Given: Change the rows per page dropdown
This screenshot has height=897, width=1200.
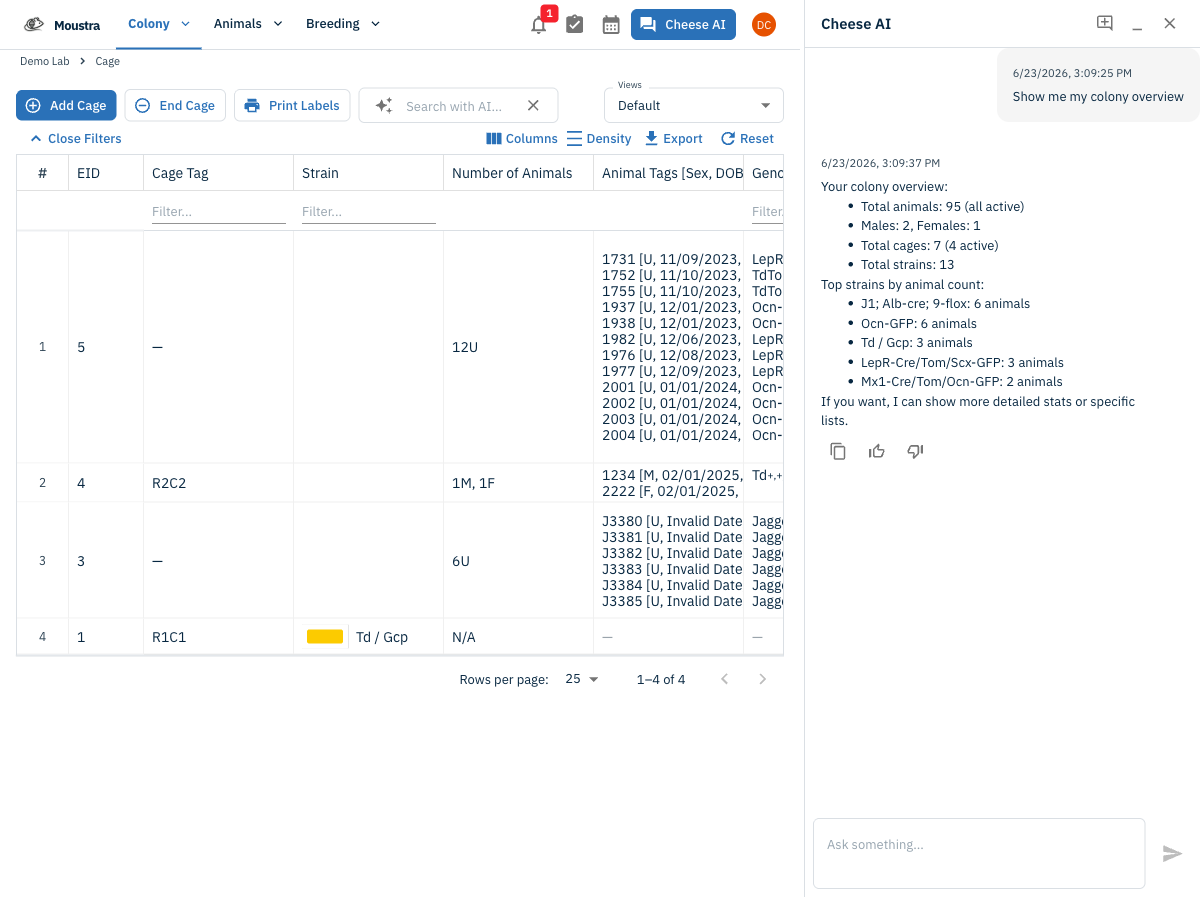Looking at the screenshot, I should click(x=582, y=679).
